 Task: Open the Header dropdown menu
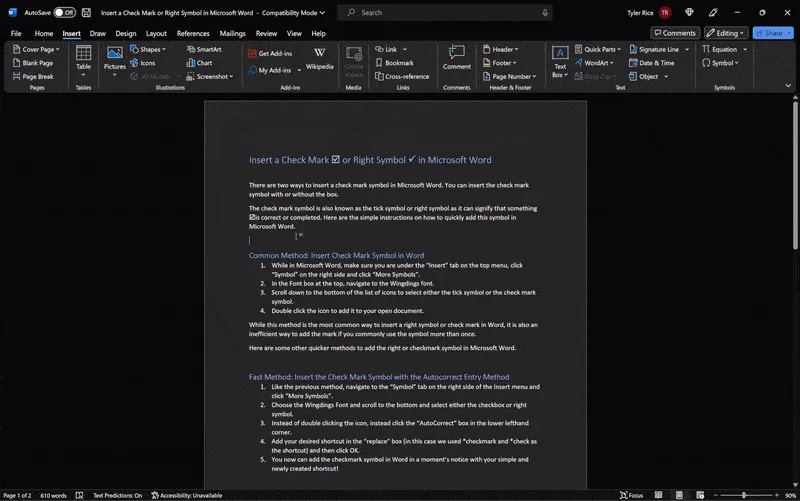(x=502, y=49)
